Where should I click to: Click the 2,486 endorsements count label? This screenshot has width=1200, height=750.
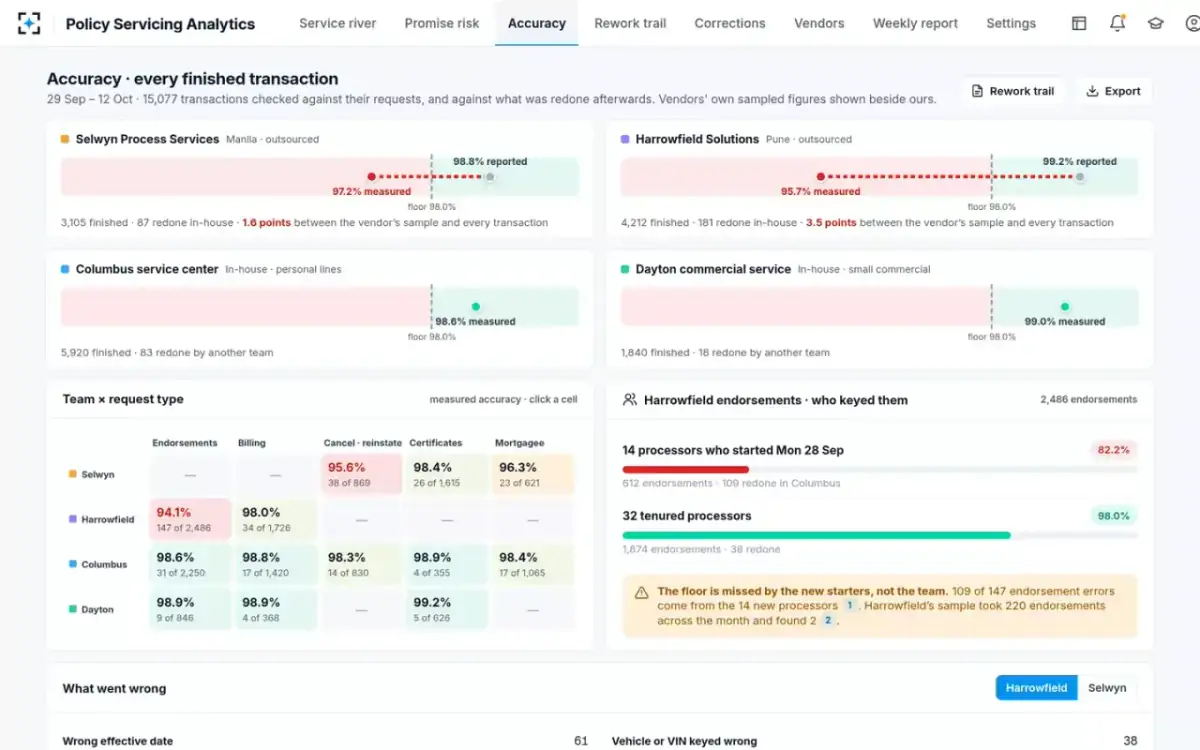[1088, 399]
